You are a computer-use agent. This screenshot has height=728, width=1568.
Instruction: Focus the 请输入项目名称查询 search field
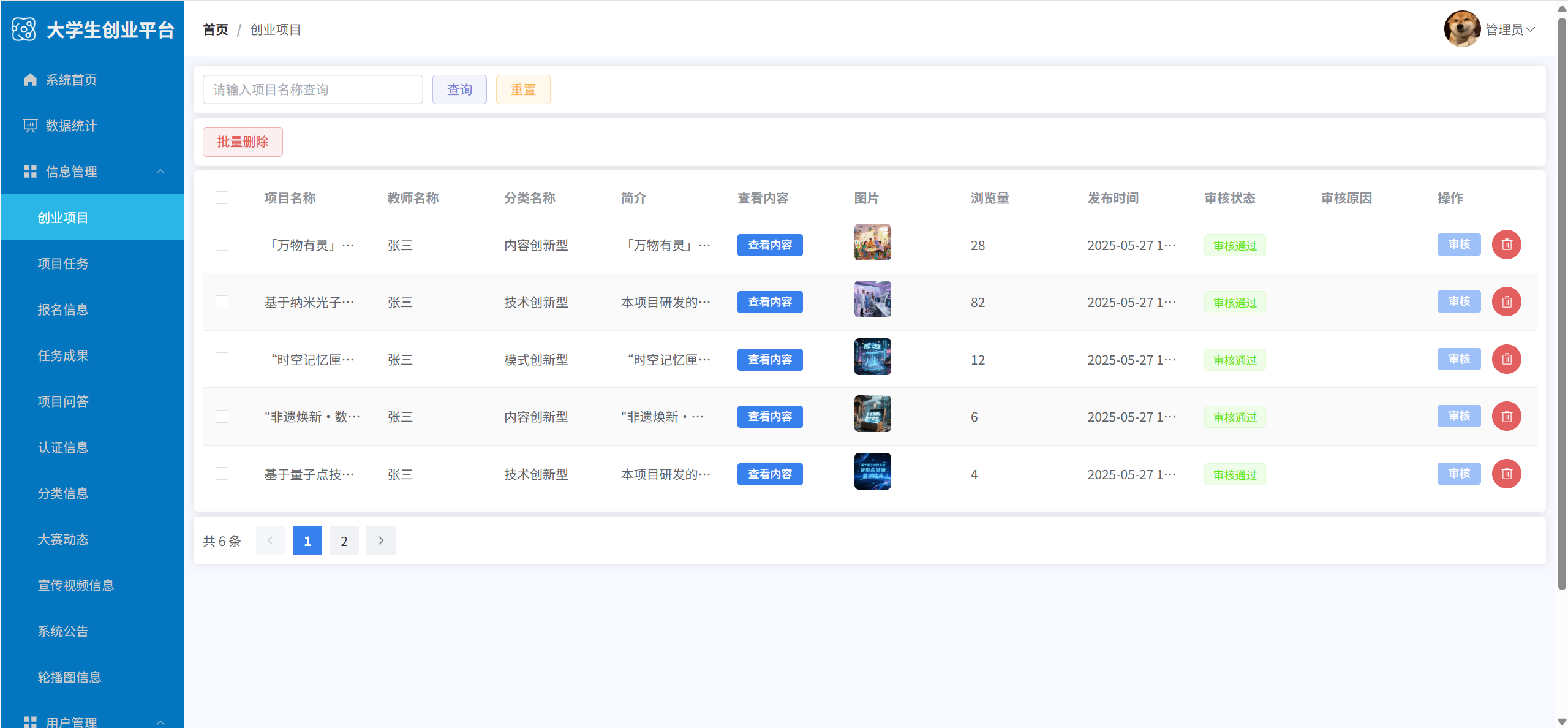312,89
